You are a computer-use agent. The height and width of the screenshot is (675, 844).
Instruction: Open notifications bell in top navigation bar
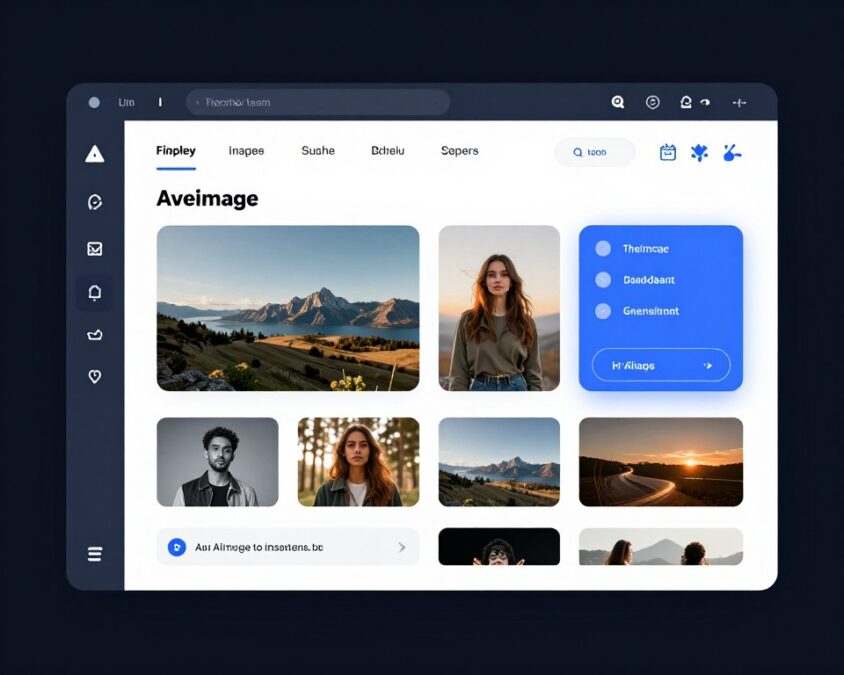[x=686, y=102]
